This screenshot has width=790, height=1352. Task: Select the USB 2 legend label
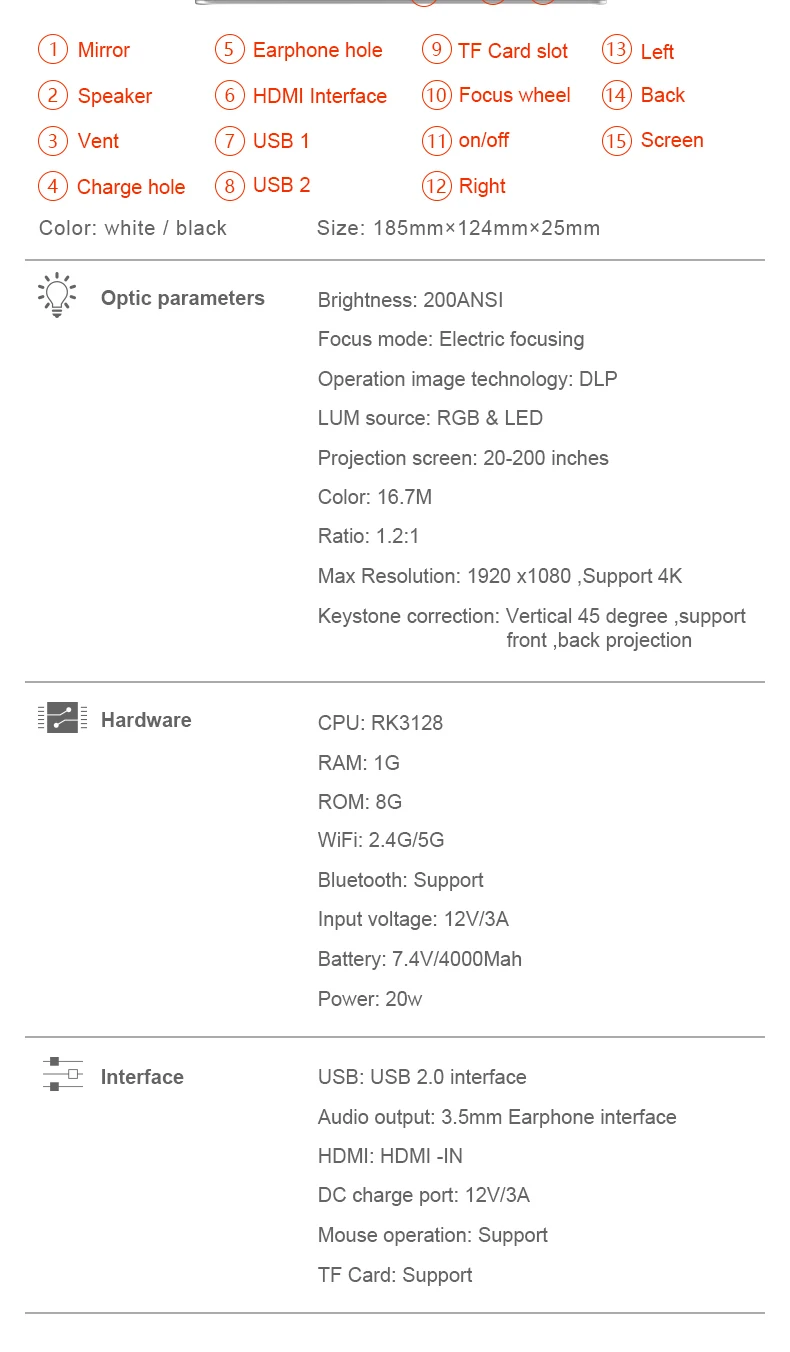coord(282,185)
